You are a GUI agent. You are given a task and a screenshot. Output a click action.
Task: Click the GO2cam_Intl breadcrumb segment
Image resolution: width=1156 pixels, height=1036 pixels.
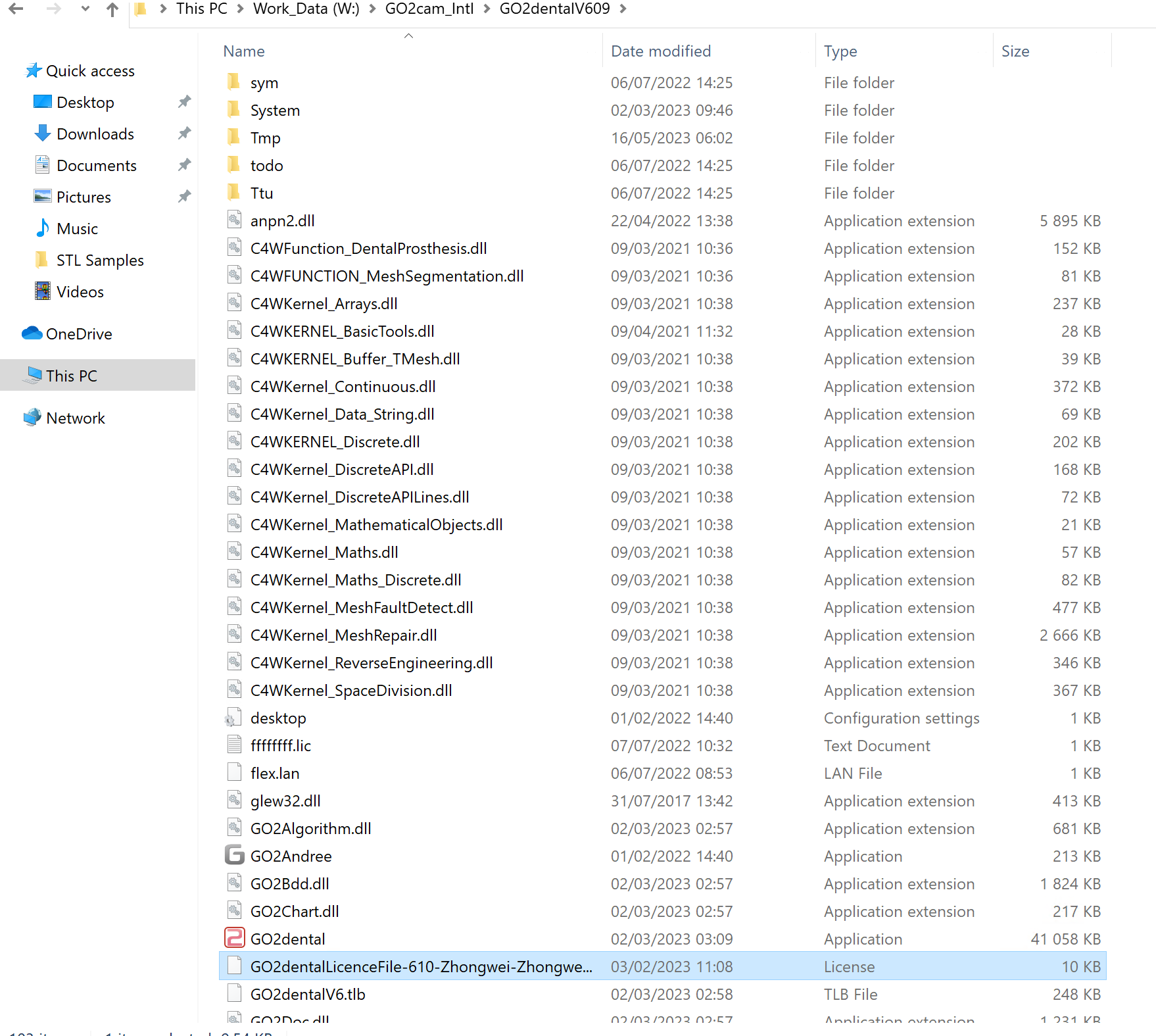pyautogui.click(x=429, y=9)
